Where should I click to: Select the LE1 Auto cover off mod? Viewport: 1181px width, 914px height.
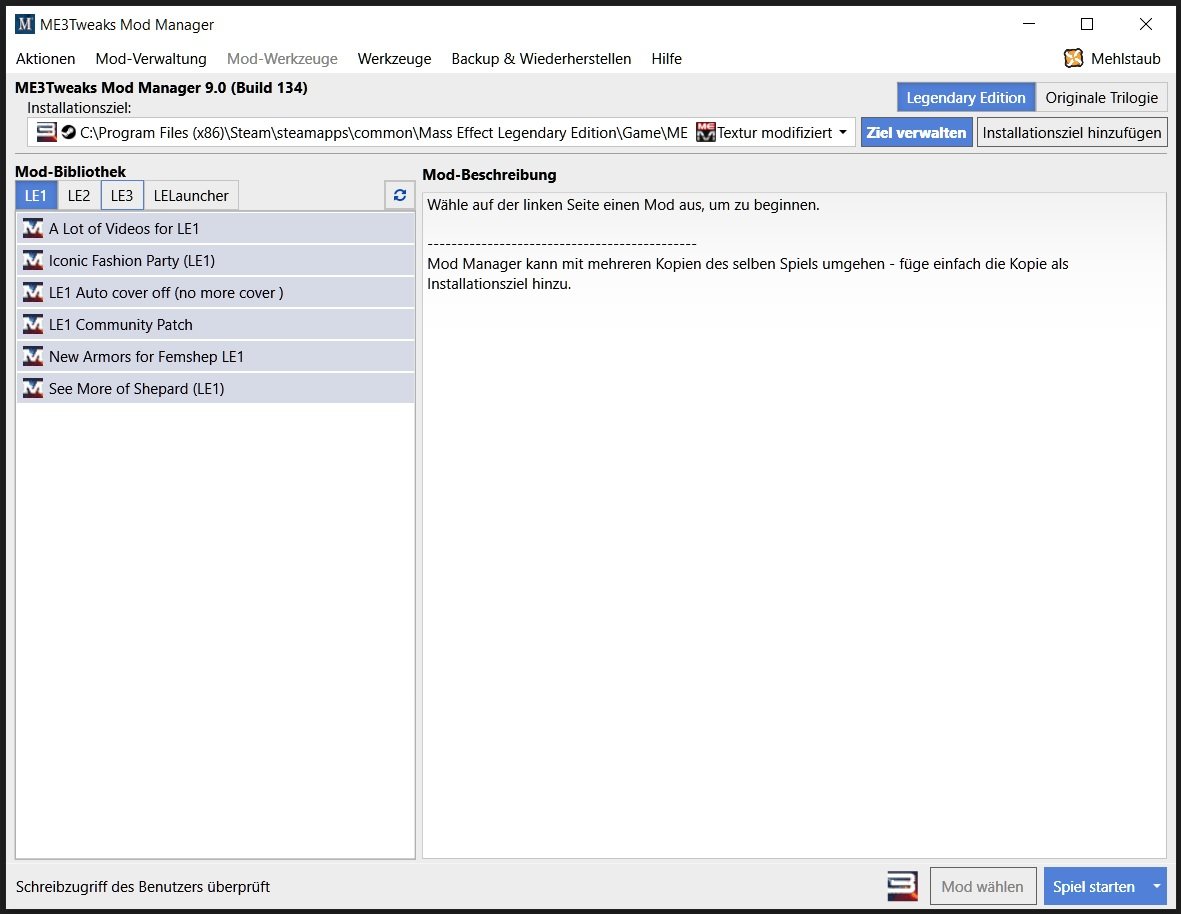click(215, 292)
